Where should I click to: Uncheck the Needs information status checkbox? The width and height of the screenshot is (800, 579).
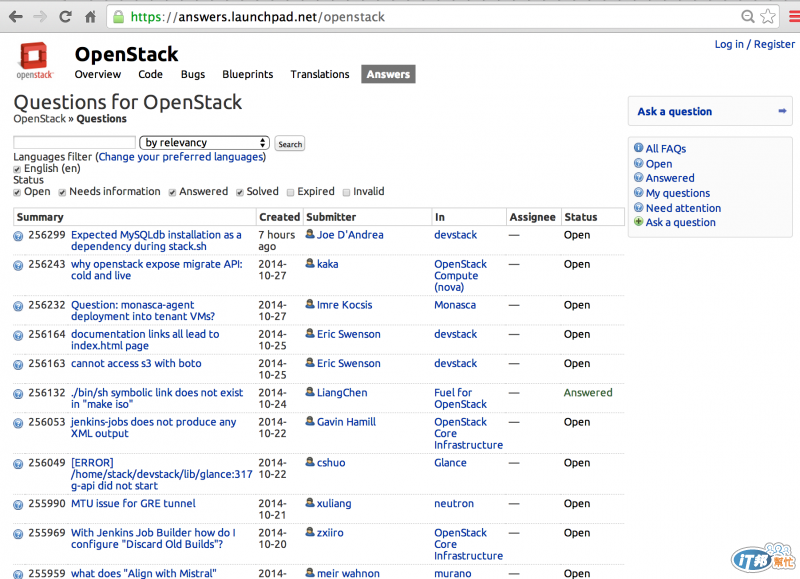click(x=62, y=192)
